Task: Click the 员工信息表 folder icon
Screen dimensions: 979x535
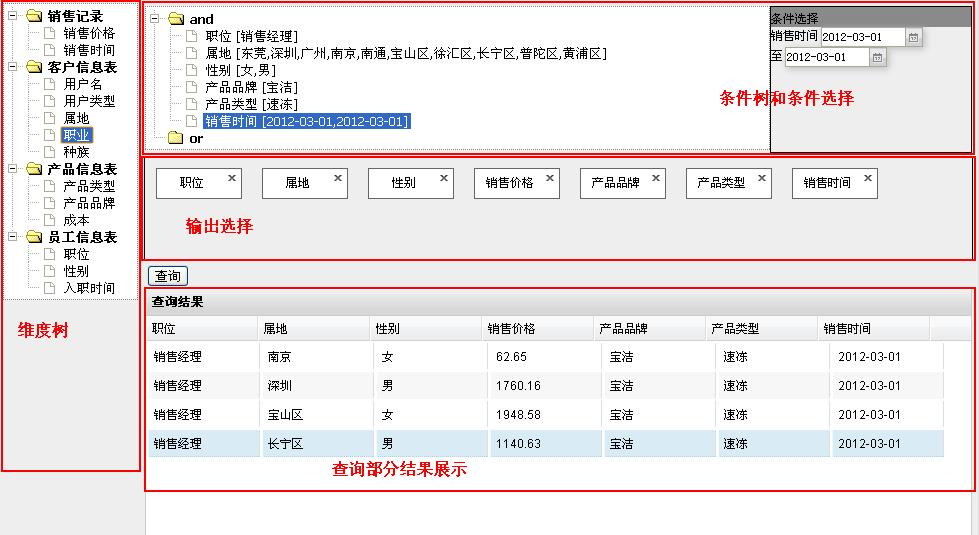Action: point(34,237)
